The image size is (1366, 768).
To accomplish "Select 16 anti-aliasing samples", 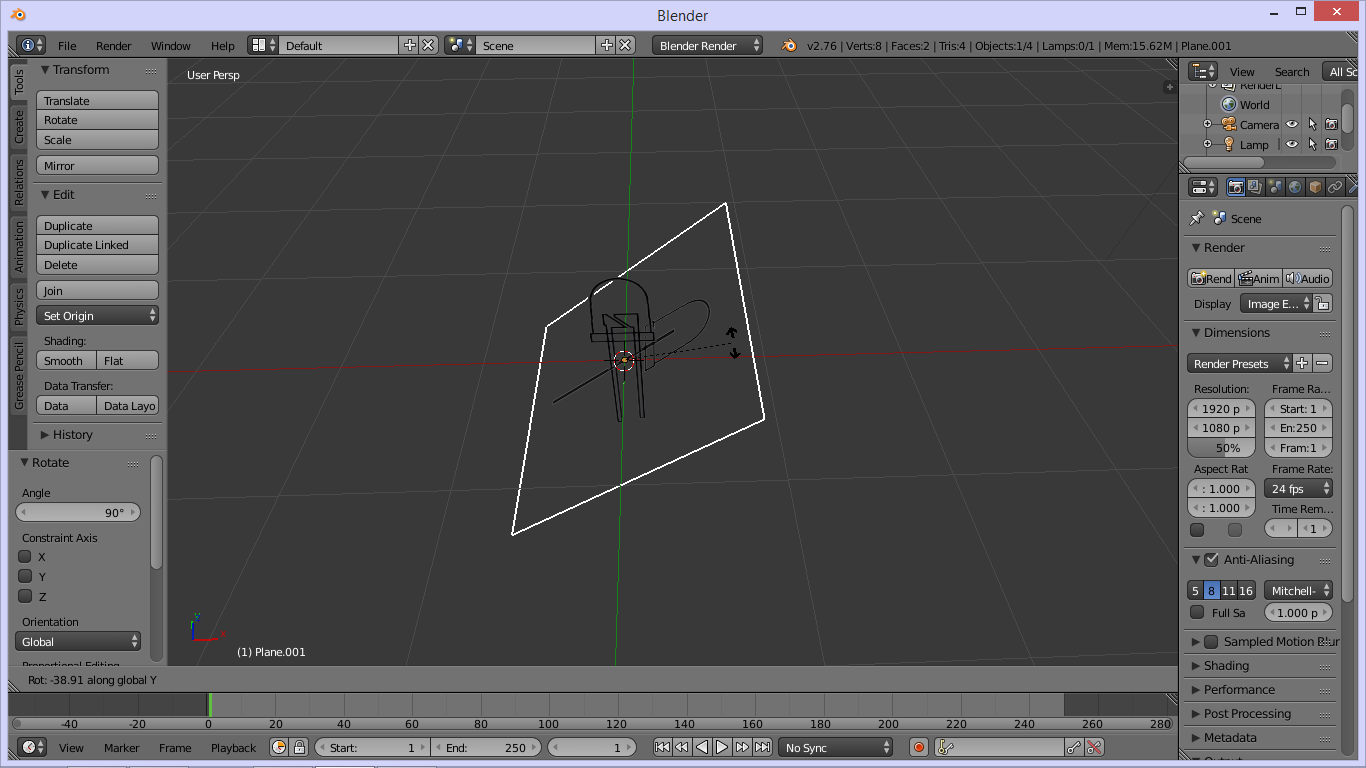I will click(1246, 590).
